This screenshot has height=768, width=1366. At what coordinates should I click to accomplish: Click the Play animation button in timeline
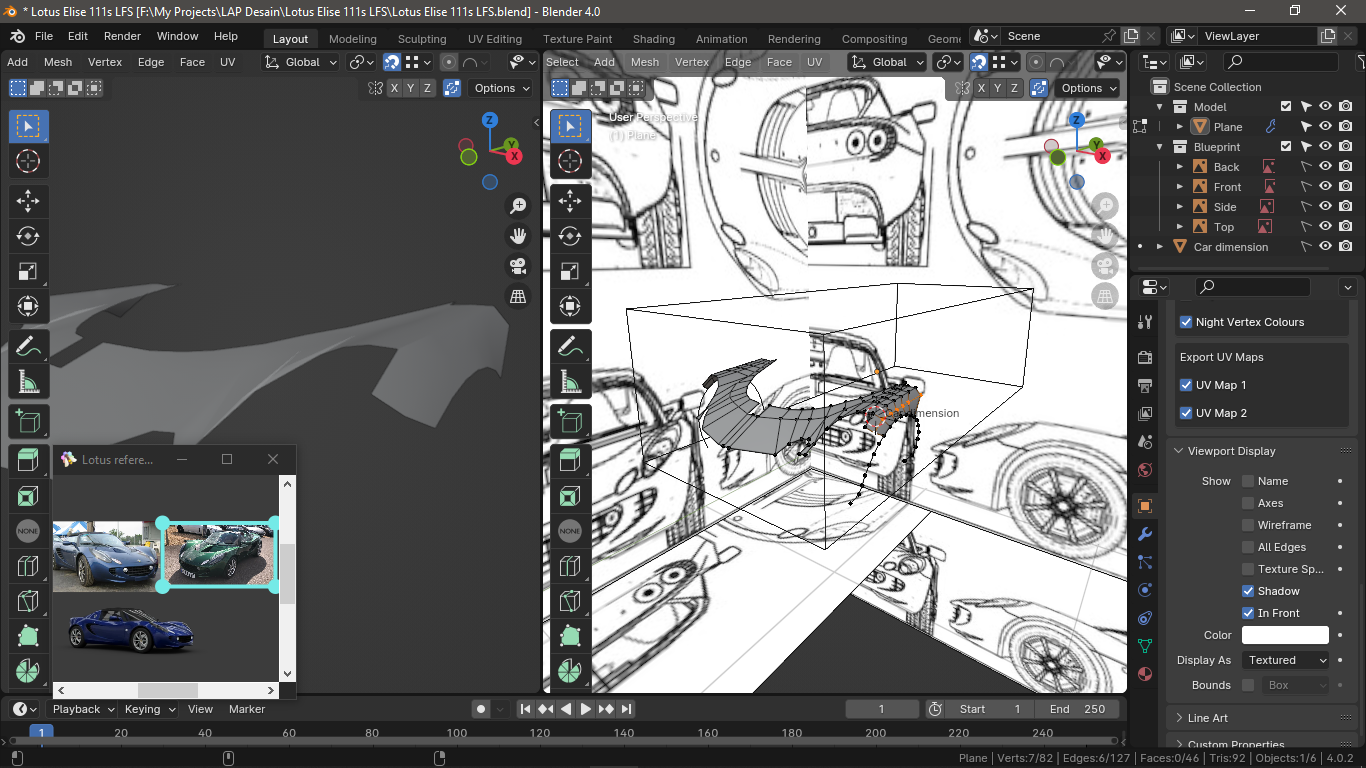pyautogui.click(x=586, y=709)
